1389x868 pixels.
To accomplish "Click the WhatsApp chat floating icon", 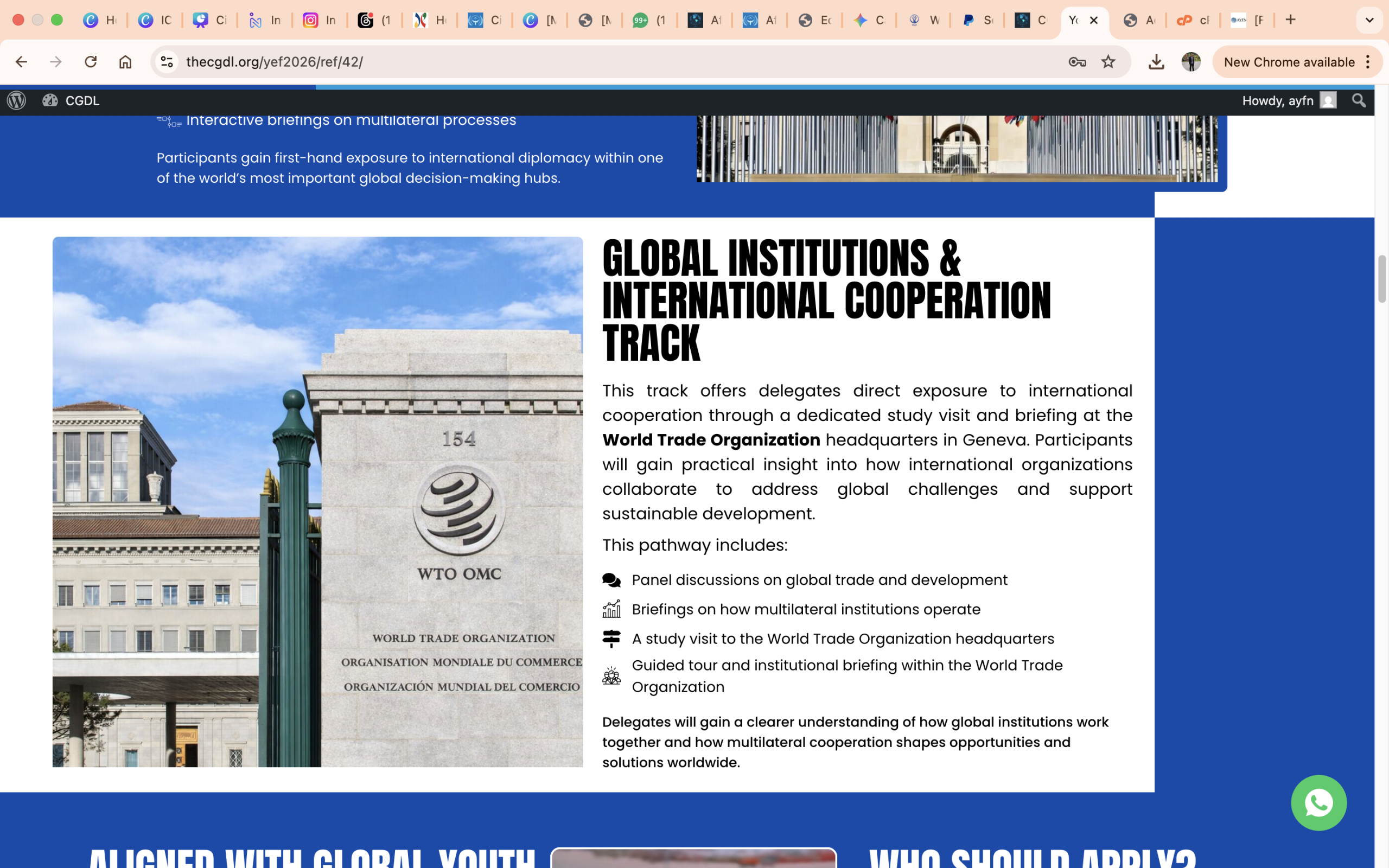I will tap(1318, 802).
